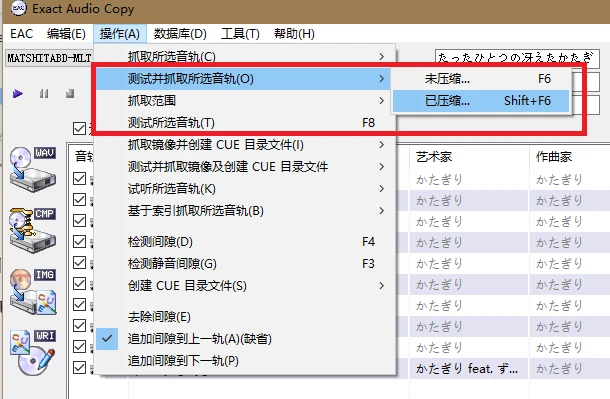This screenshot has width=610, height=399.
Task: Select 检测间隙(D) menu entry
Action: click(x=245, y=242)
